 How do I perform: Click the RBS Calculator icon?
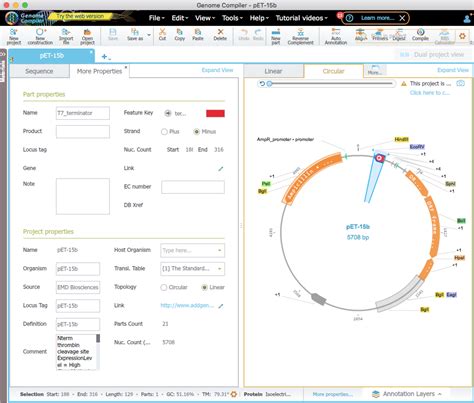point(444,36)
